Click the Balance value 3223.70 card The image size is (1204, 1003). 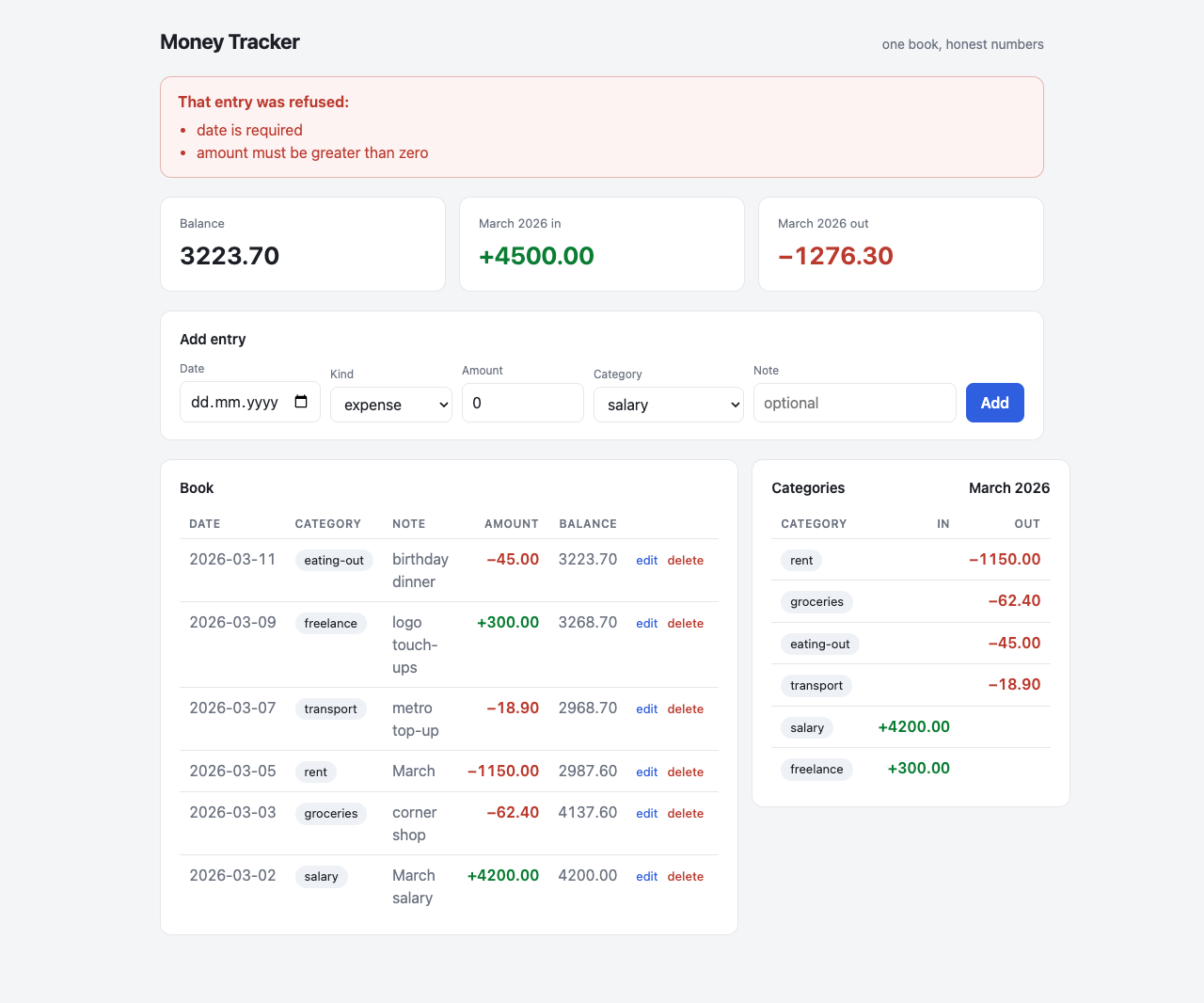point(303,244)
